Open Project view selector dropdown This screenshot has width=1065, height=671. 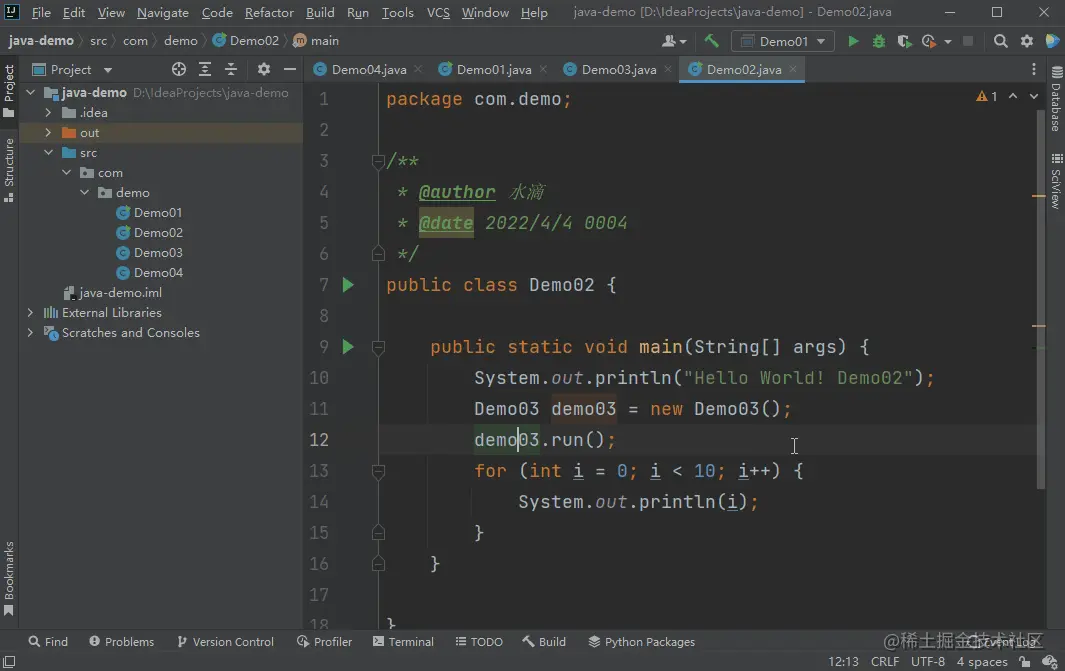[x=72, y=69]
